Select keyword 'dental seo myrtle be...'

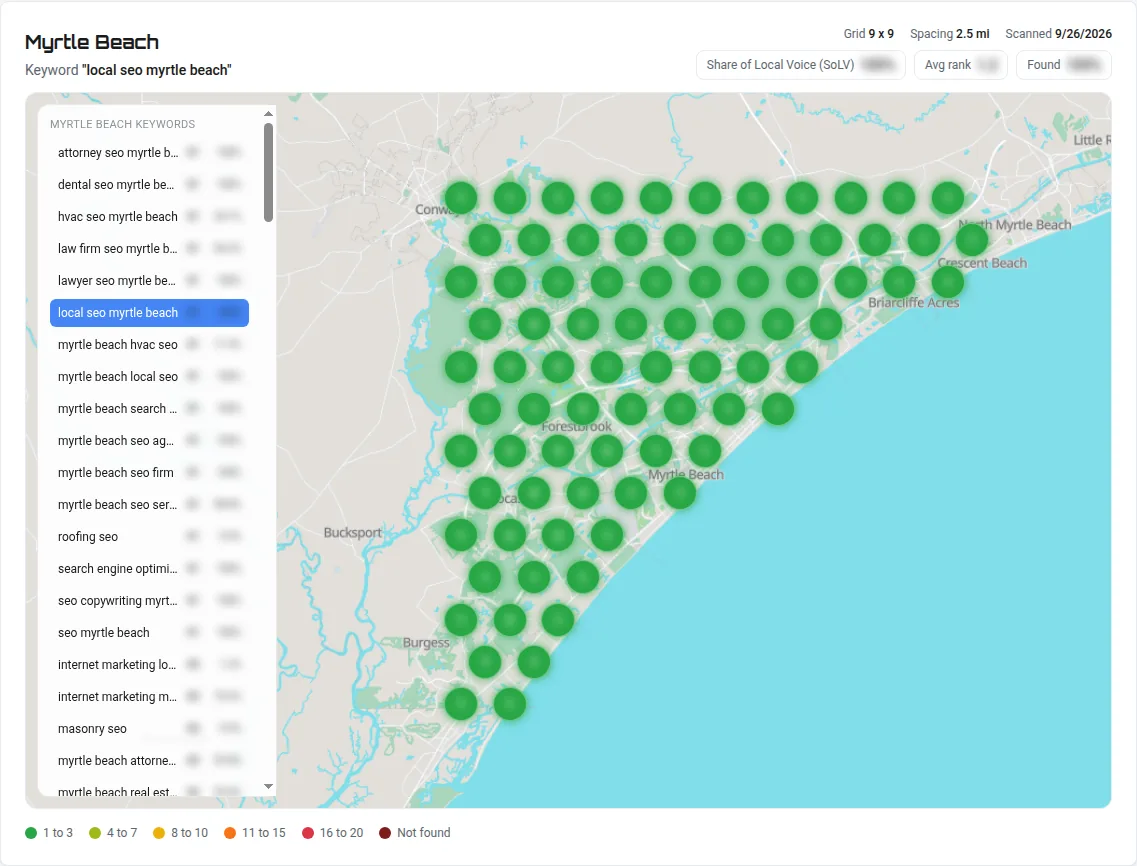pos(149,184)
